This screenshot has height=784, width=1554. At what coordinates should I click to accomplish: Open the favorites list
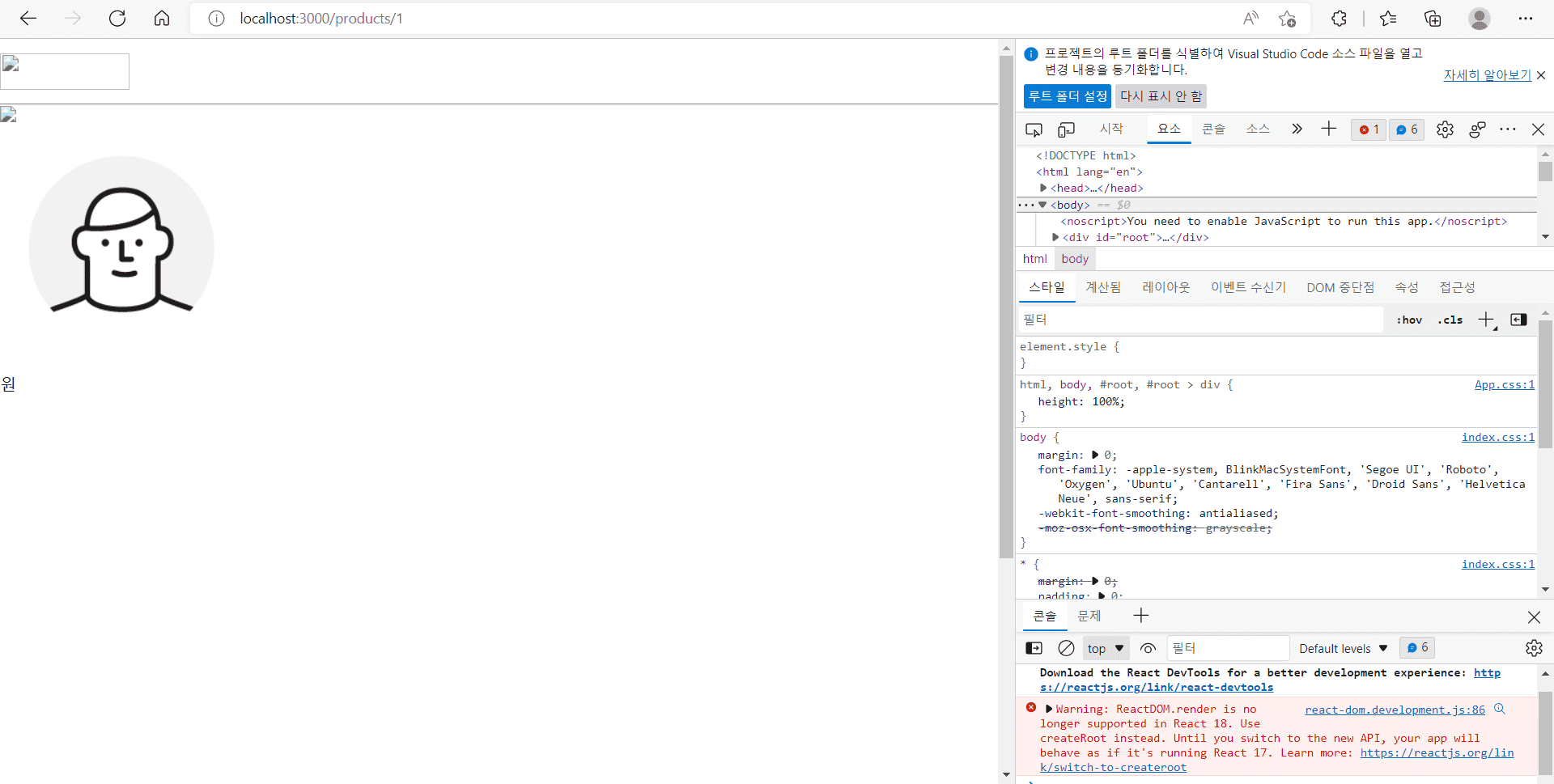[x=1388, y=19]
